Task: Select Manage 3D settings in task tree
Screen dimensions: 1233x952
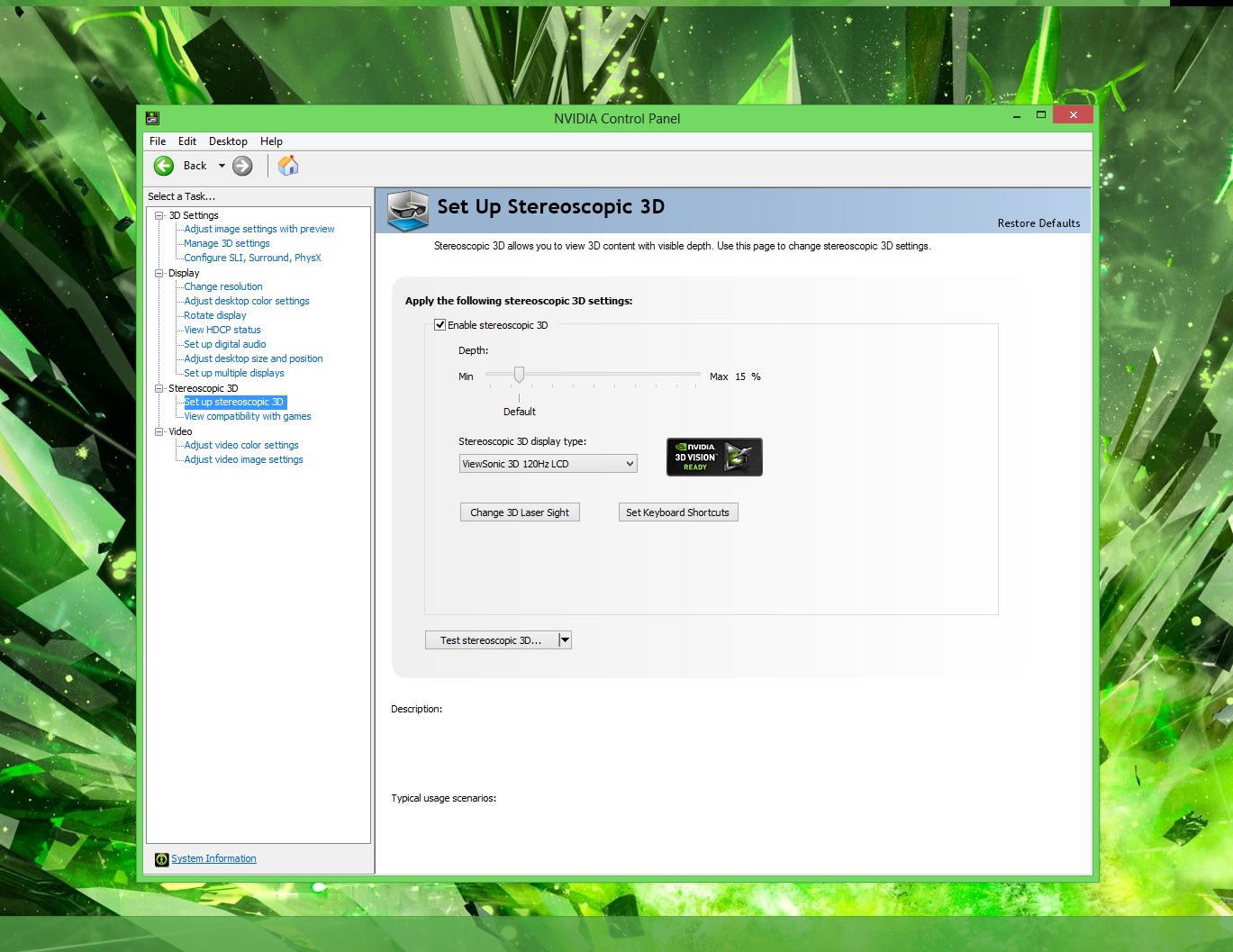Action: 227,243
